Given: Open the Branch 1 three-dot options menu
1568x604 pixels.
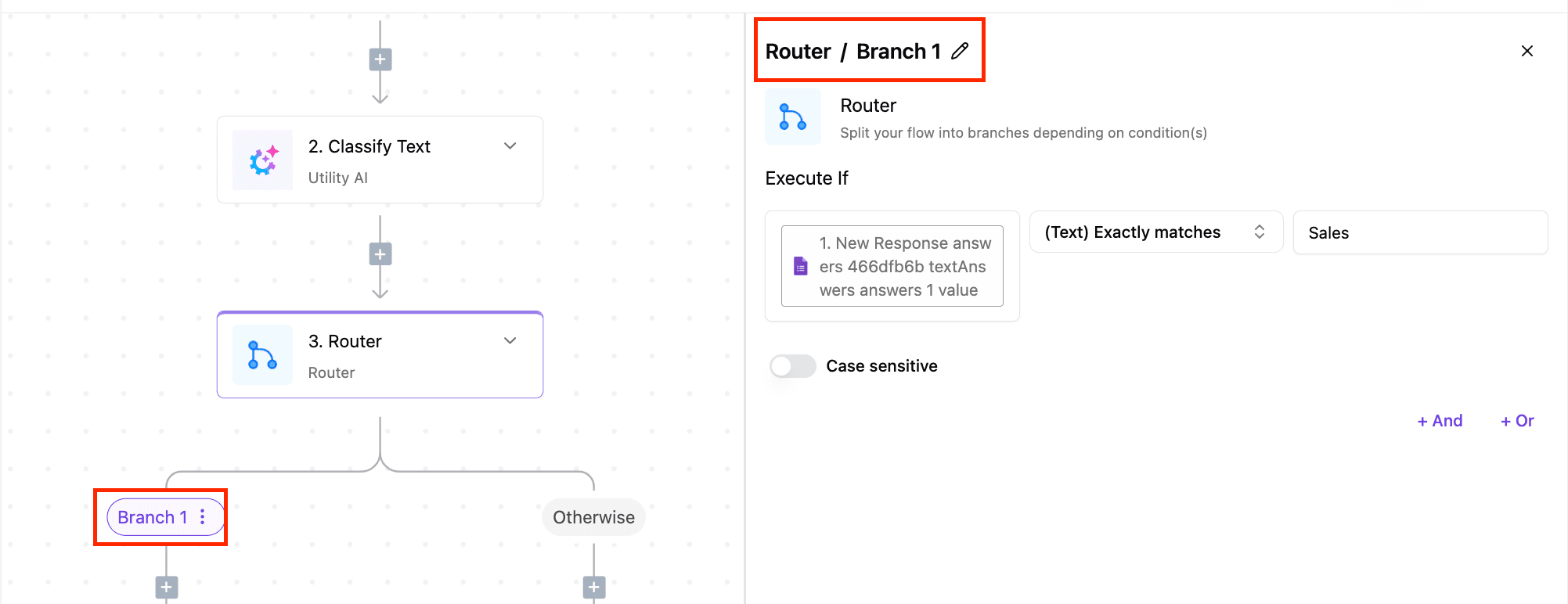Looking at the screenshot, I should (x=203, y=517).
